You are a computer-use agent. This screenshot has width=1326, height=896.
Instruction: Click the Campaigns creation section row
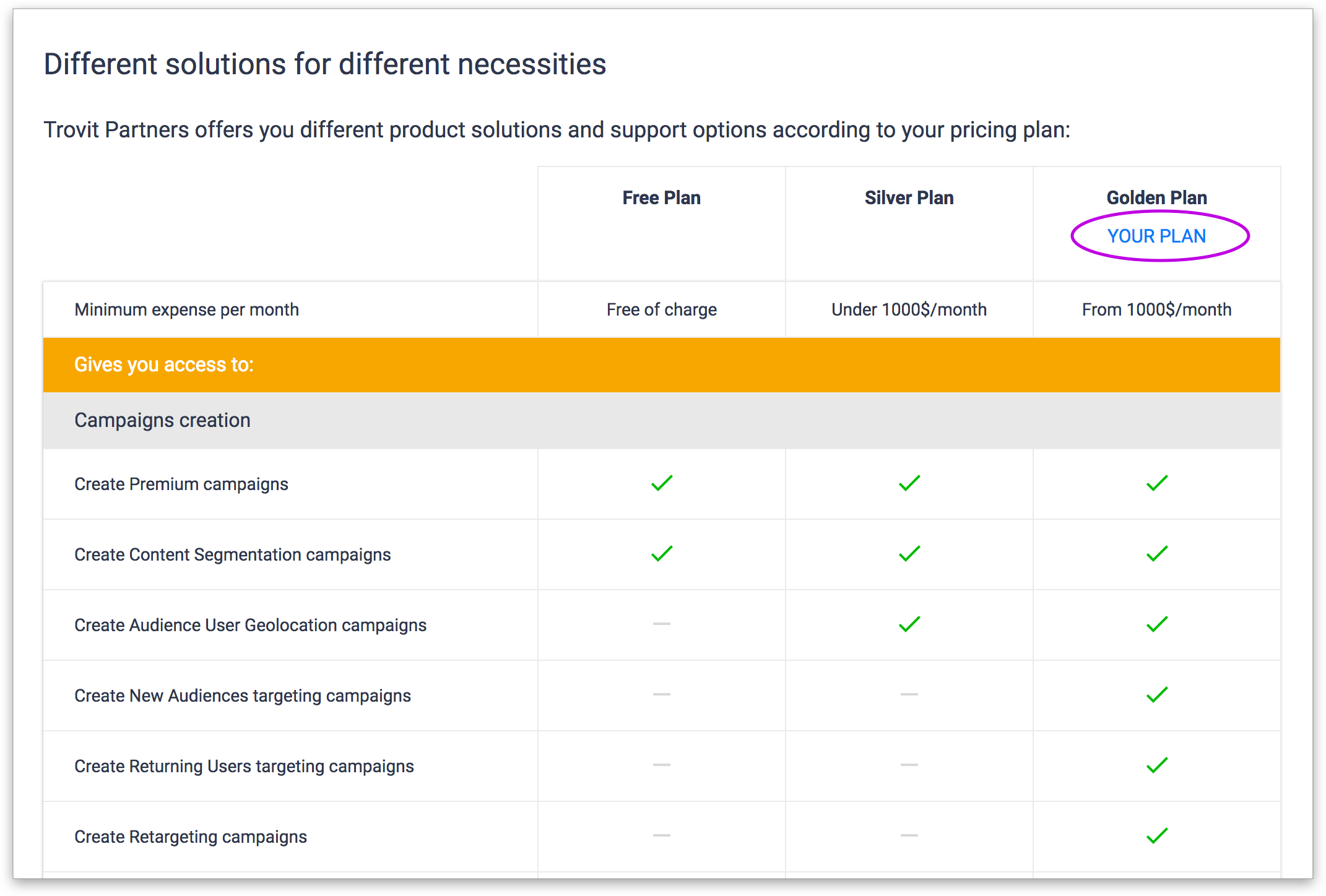click(162, 420)
